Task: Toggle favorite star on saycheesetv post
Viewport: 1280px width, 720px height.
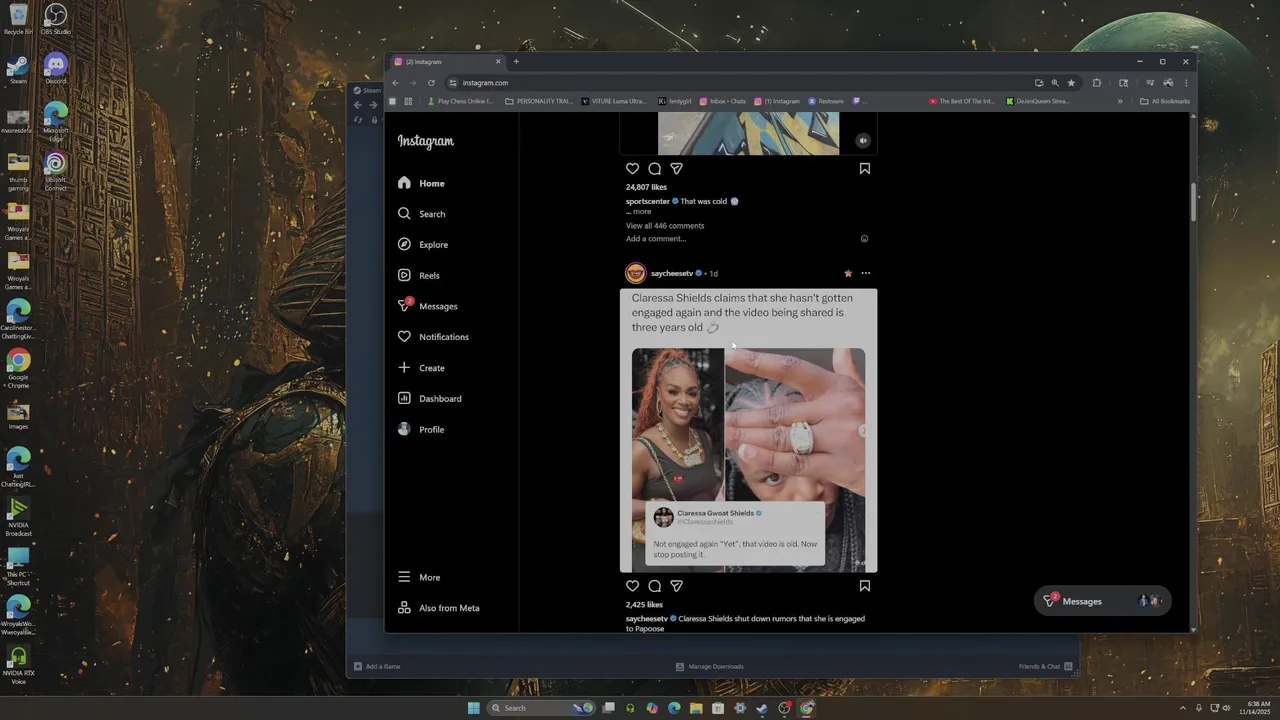Action: [848, 273]
